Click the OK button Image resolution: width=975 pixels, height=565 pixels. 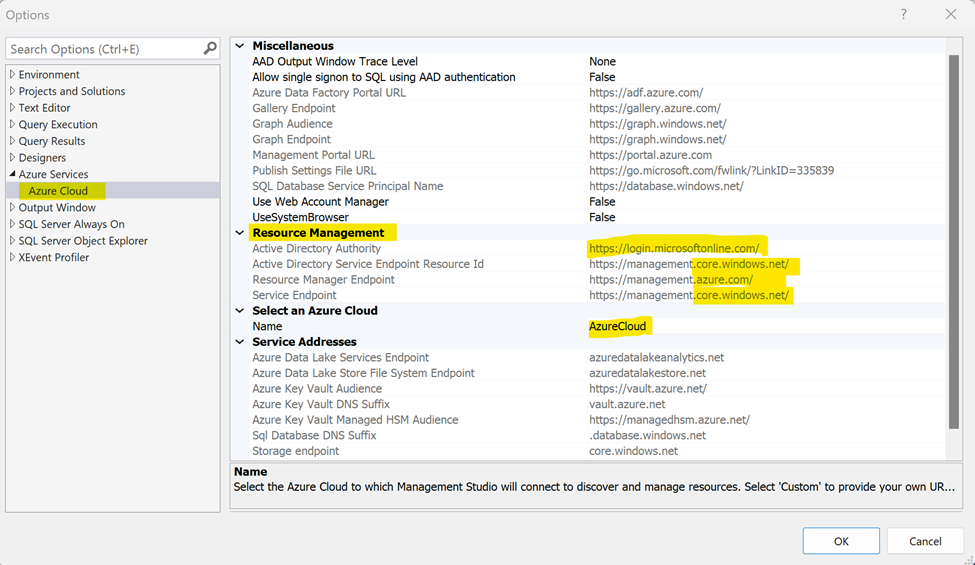pos(841,541)
